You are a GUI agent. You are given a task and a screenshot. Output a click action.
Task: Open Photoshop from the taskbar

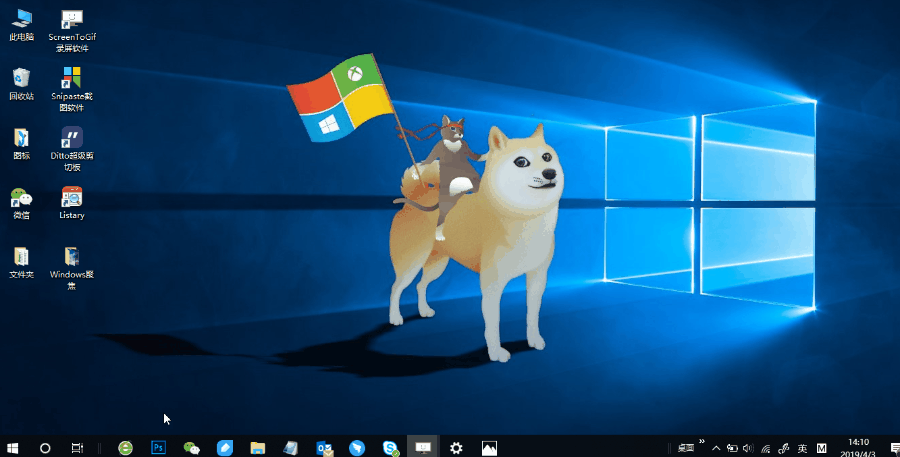tap(158, 448)
